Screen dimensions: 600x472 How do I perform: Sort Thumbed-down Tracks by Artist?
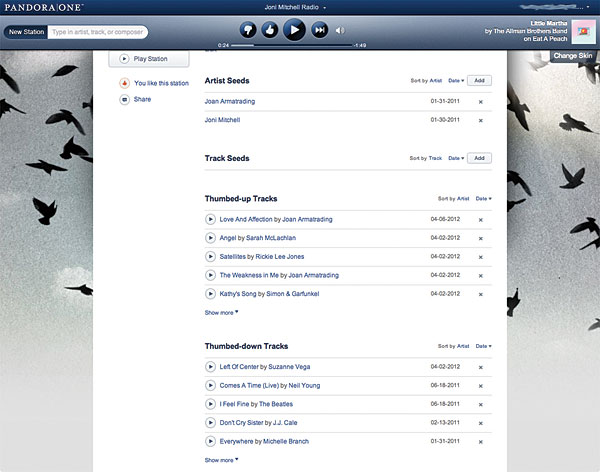pos(463,346)
